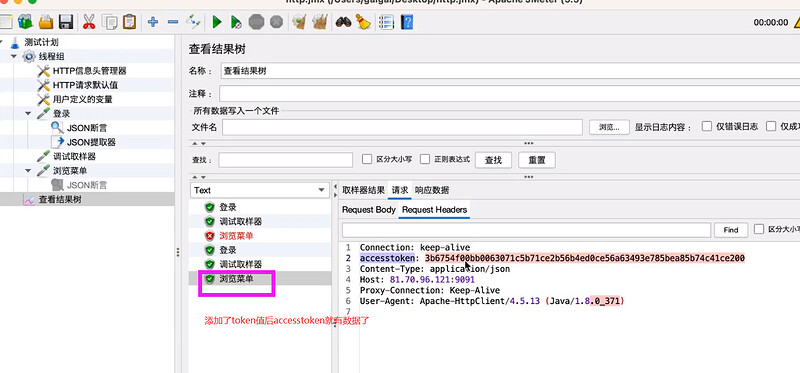Collapse the 登录 node arrow in tree
Image resolution: width=800 pixels, height=373 pixels.
pos(28,114)
